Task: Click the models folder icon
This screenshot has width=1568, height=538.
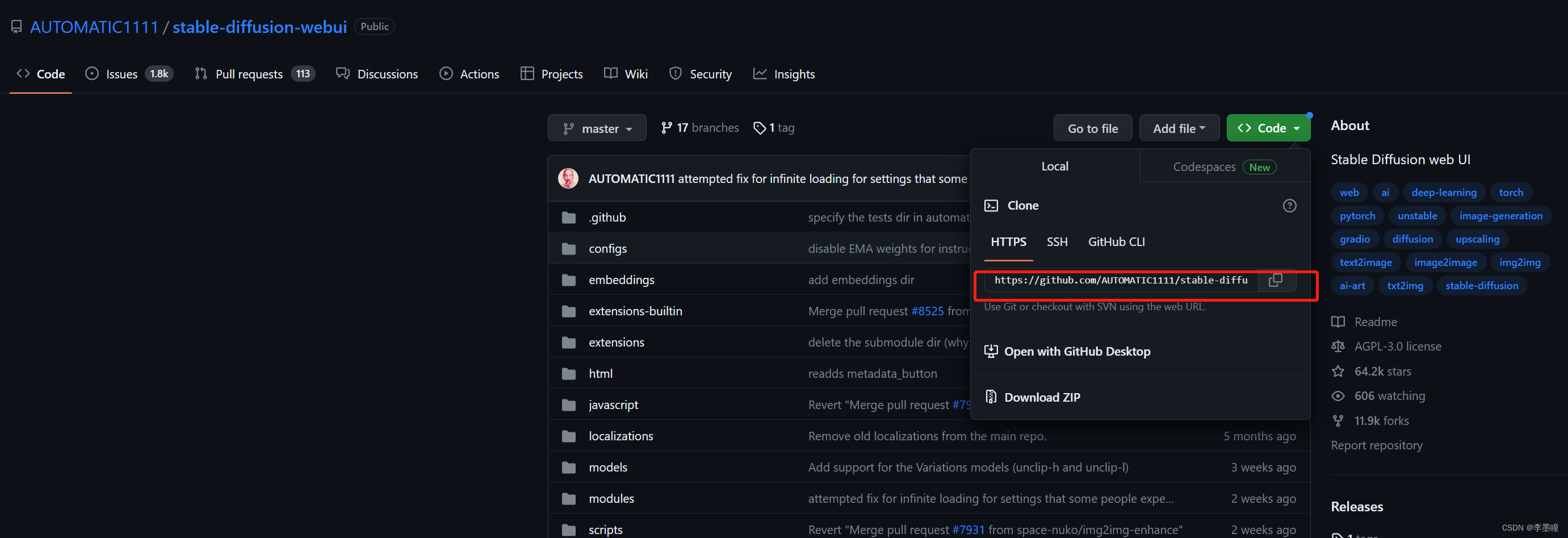Action: click(568, 468)
